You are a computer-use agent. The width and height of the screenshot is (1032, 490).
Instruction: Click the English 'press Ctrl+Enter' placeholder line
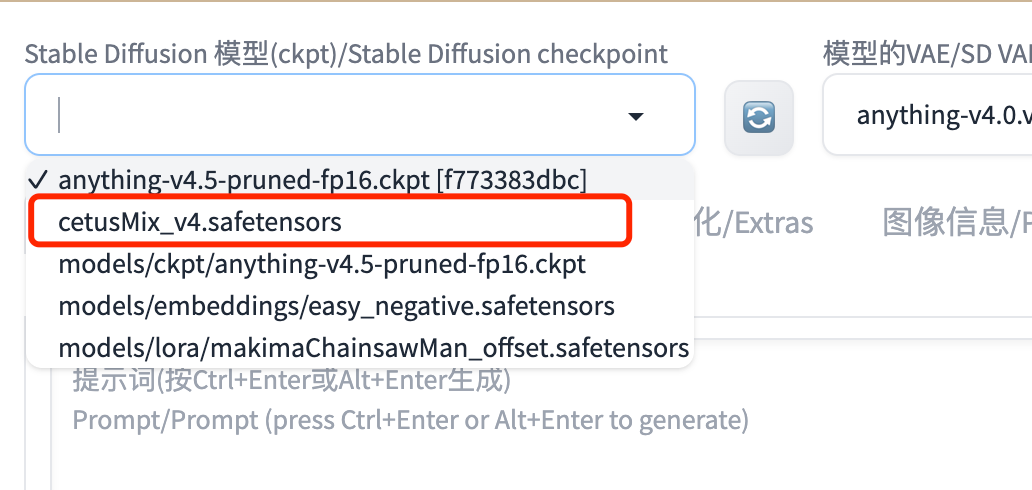pyautogui.click(x=410, y=420)
